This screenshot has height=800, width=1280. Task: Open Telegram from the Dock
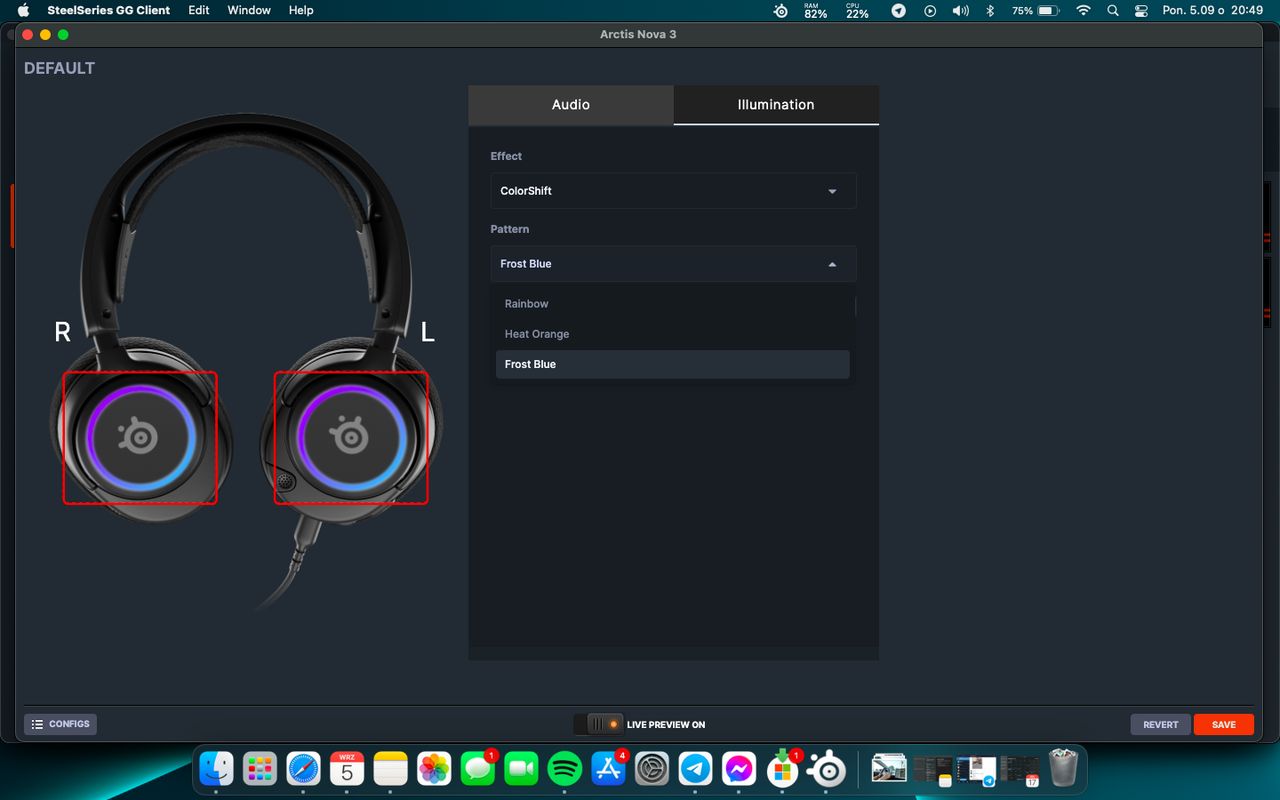[695, 768]
